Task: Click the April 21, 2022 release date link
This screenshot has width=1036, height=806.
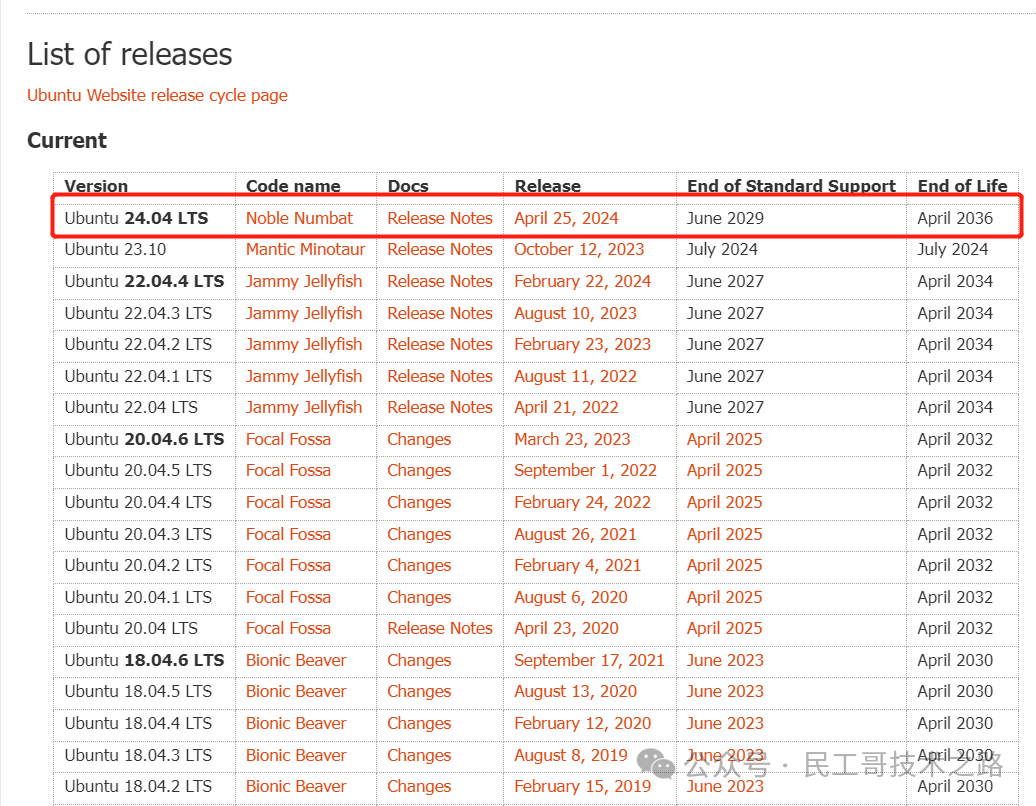Action: 566,408
